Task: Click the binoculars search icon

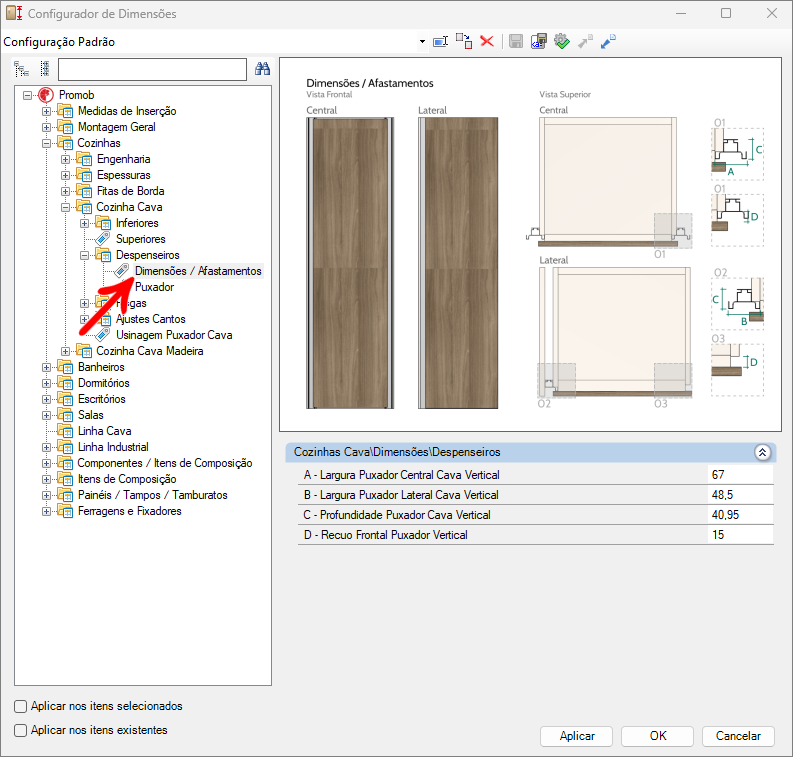Action: click(263, 69)
